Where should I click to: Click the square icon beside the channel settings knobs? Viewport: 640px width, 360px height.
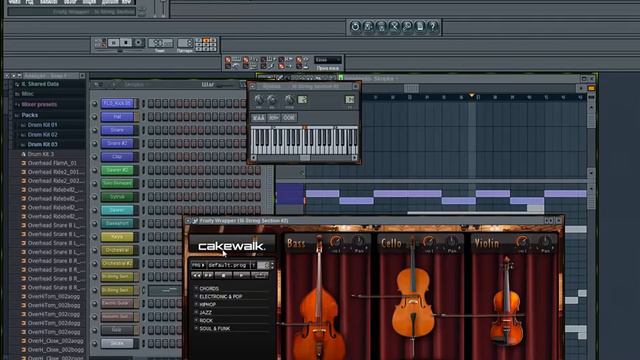coord(302,100)
